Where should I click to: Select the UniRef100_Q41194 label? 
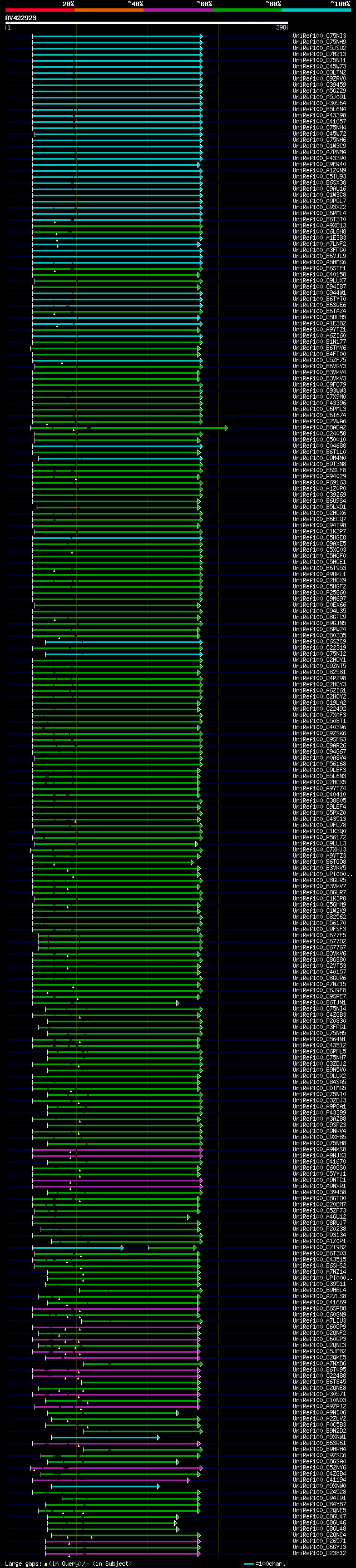tap(319, 1479)
